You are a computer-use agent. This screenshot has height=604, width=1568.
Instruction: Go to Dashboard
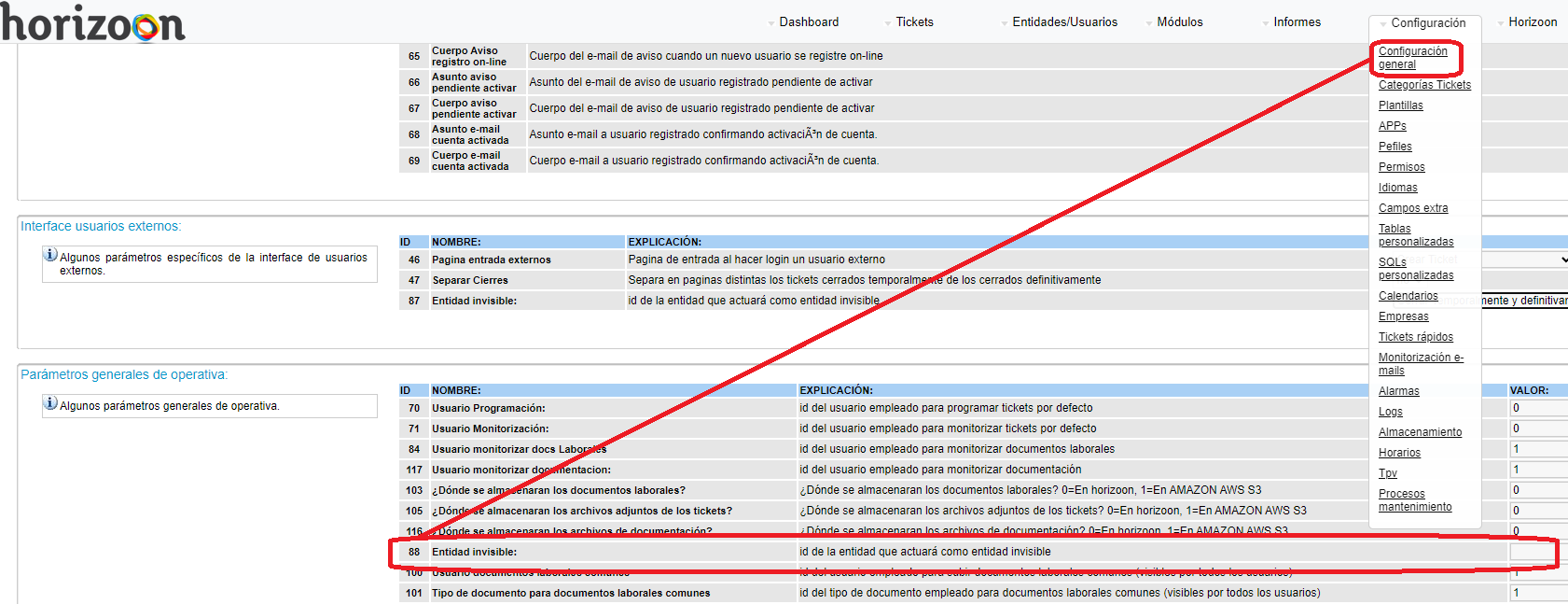pos(809,22)
